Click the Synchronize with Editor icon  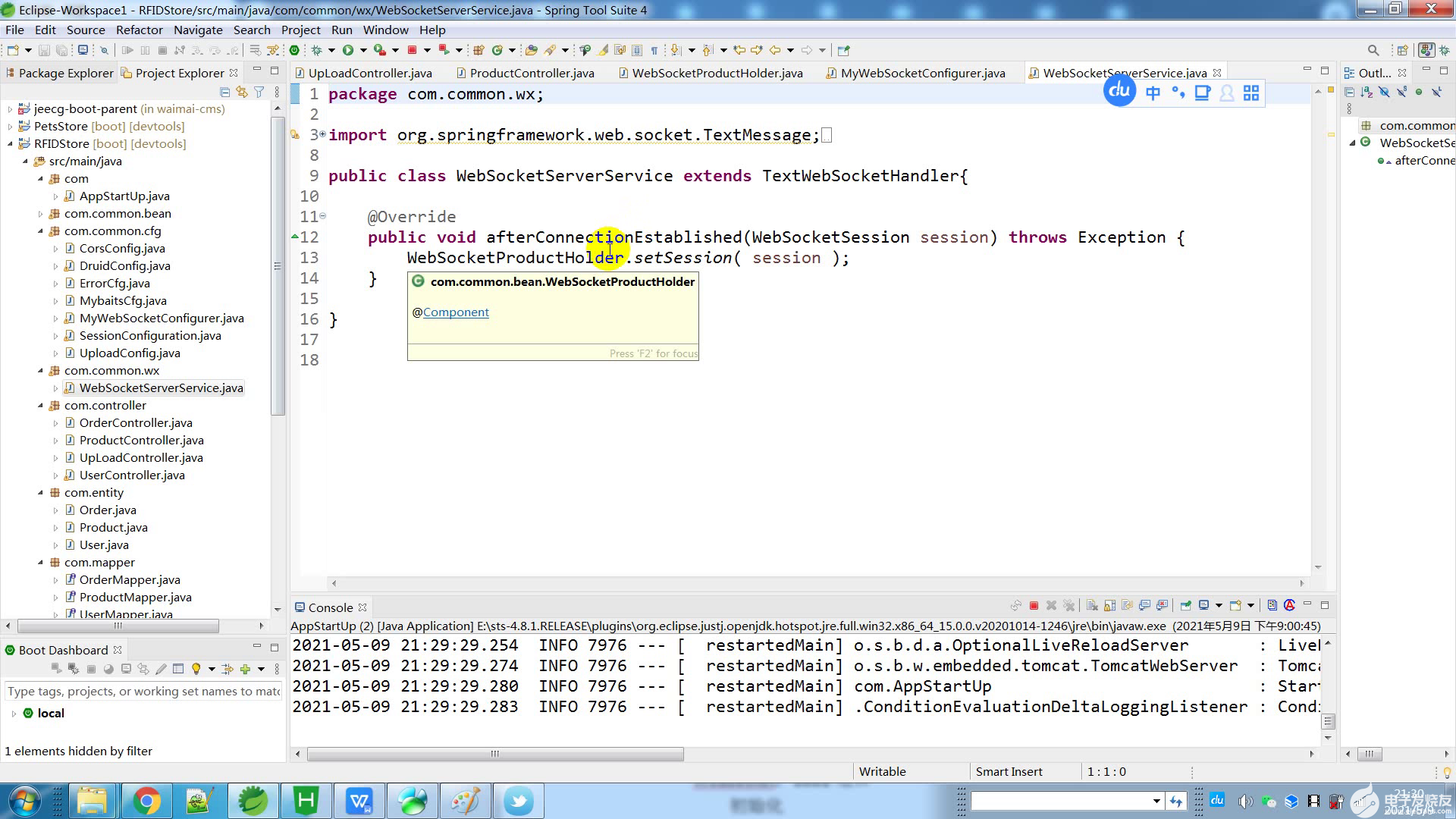pos(241,92)
